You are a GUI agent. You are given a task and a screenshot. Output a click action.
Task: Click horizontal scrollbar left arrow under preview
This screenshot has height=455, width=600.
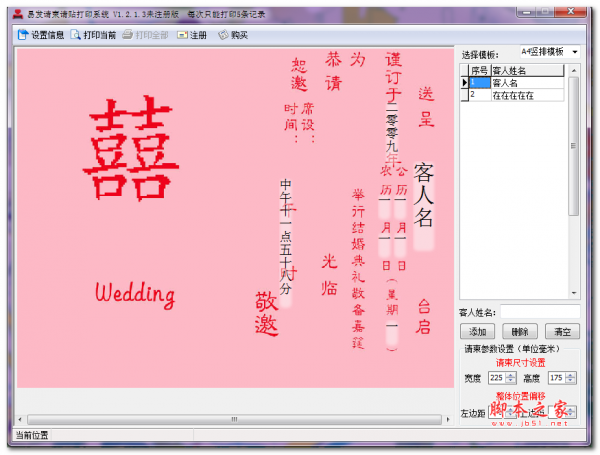[20, 419]
